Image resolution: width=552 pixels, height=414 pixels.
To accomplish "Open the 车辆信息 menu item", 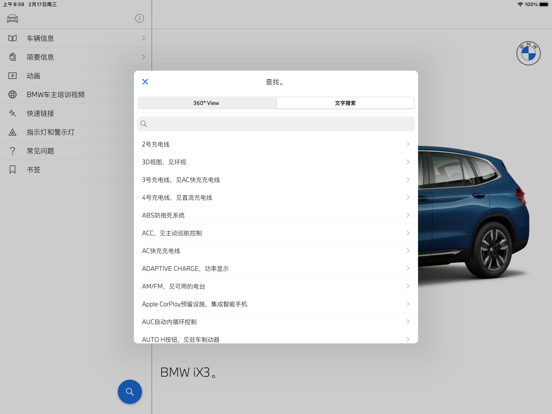I will click(x=76, y=38).
